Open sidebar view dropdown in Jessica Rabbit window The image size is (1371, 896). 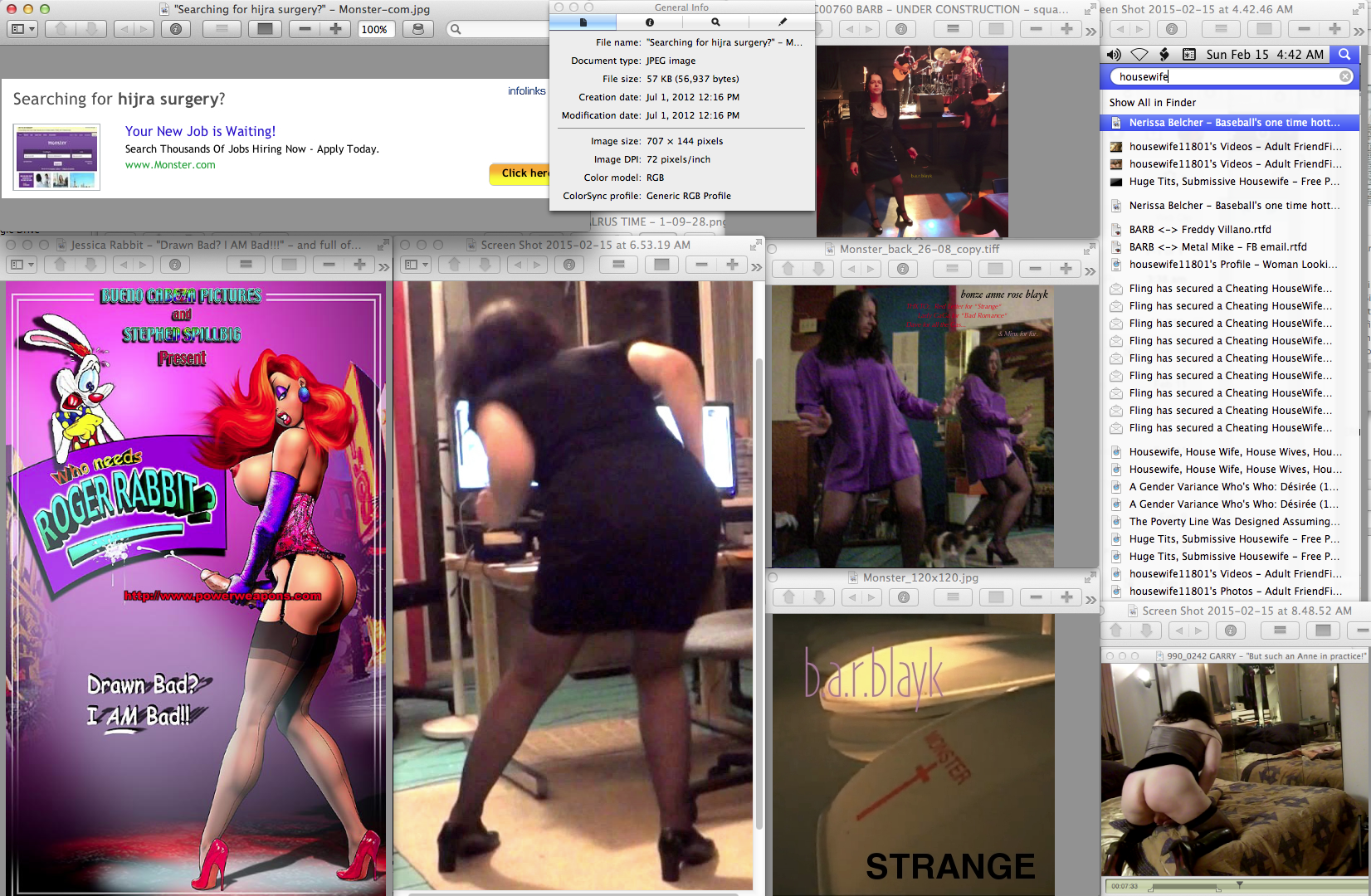22,265
